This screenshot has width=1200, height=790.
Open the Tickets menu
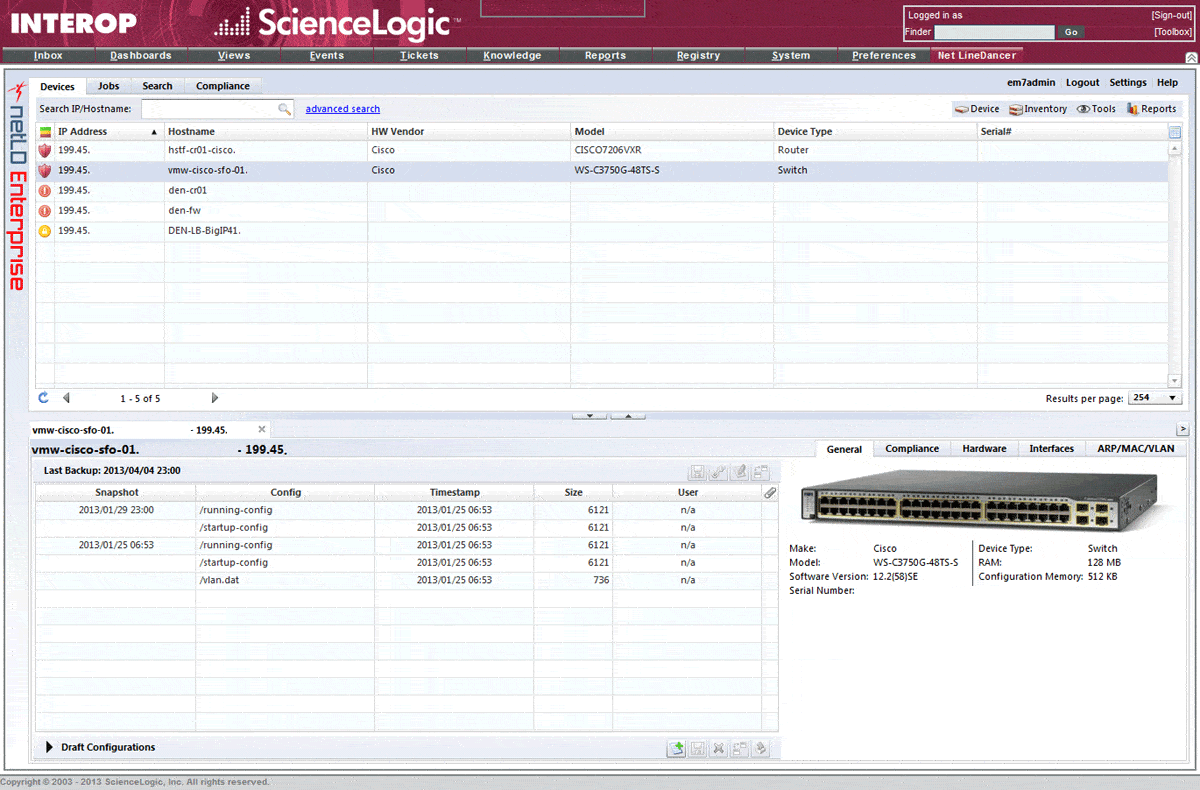click(419, 56)
